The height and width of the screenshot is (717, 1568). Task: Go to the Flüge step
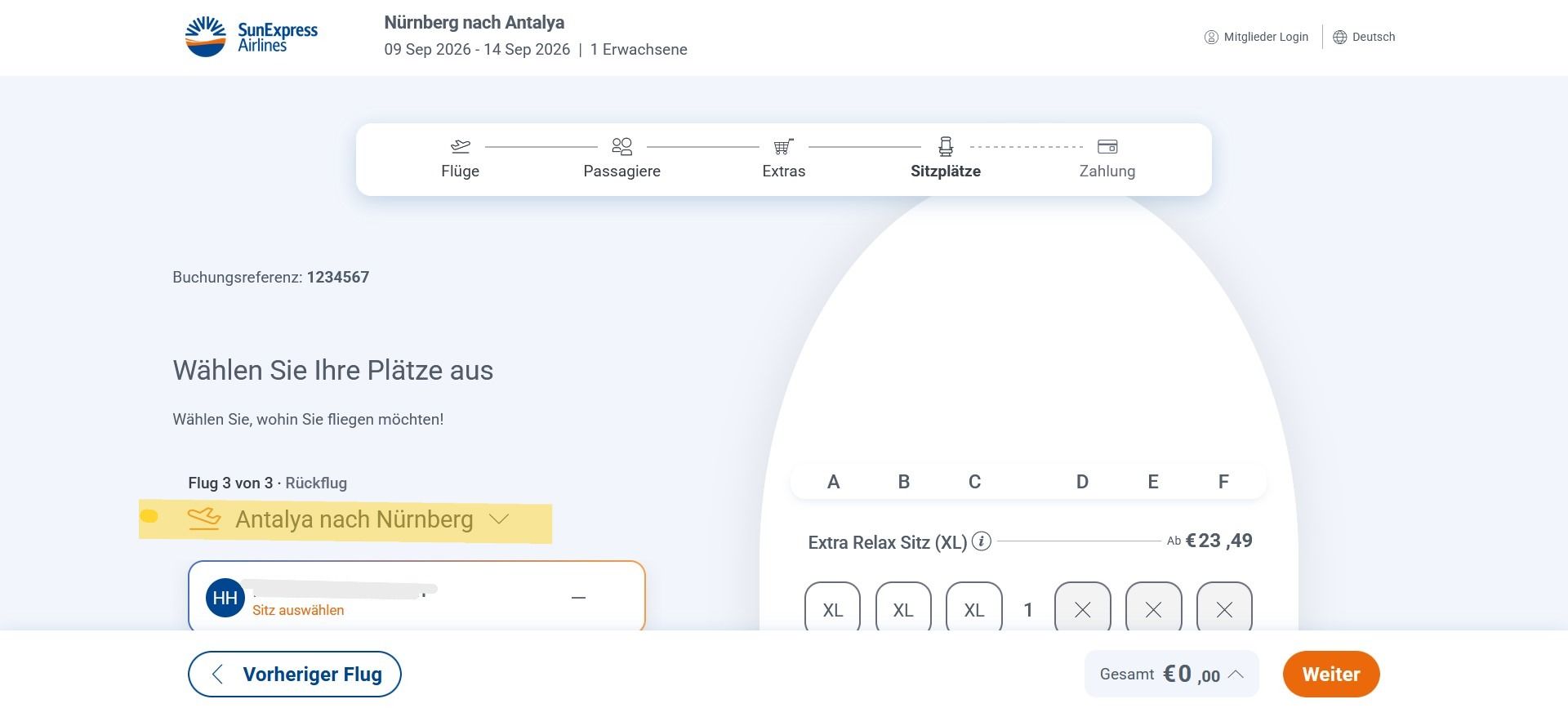(x=460, y=159)
